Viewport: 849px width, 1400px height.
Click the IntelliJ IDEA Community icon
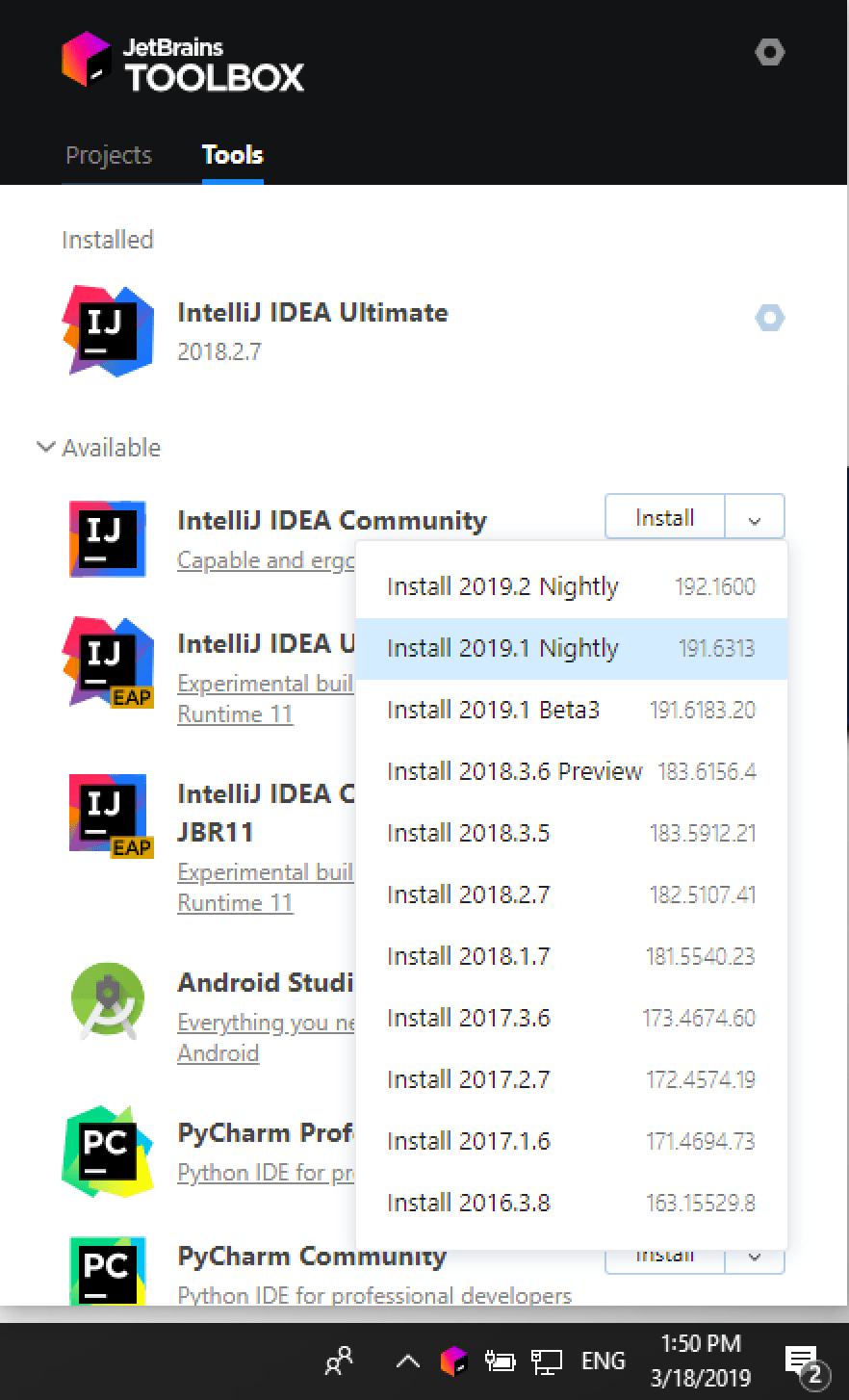tap(108, 537)
